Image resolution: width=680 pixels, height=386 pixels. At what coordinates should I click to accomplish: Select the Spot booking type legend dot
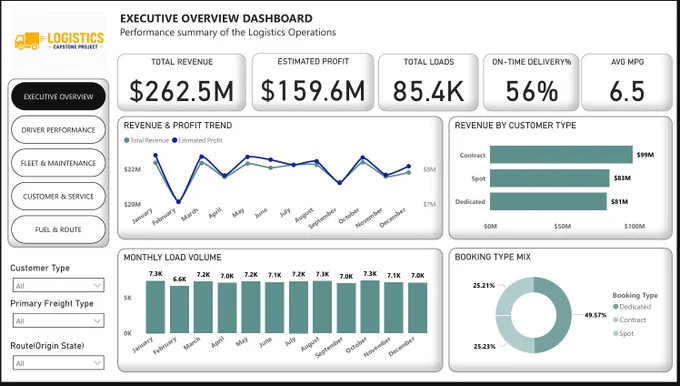pos(615,334)
